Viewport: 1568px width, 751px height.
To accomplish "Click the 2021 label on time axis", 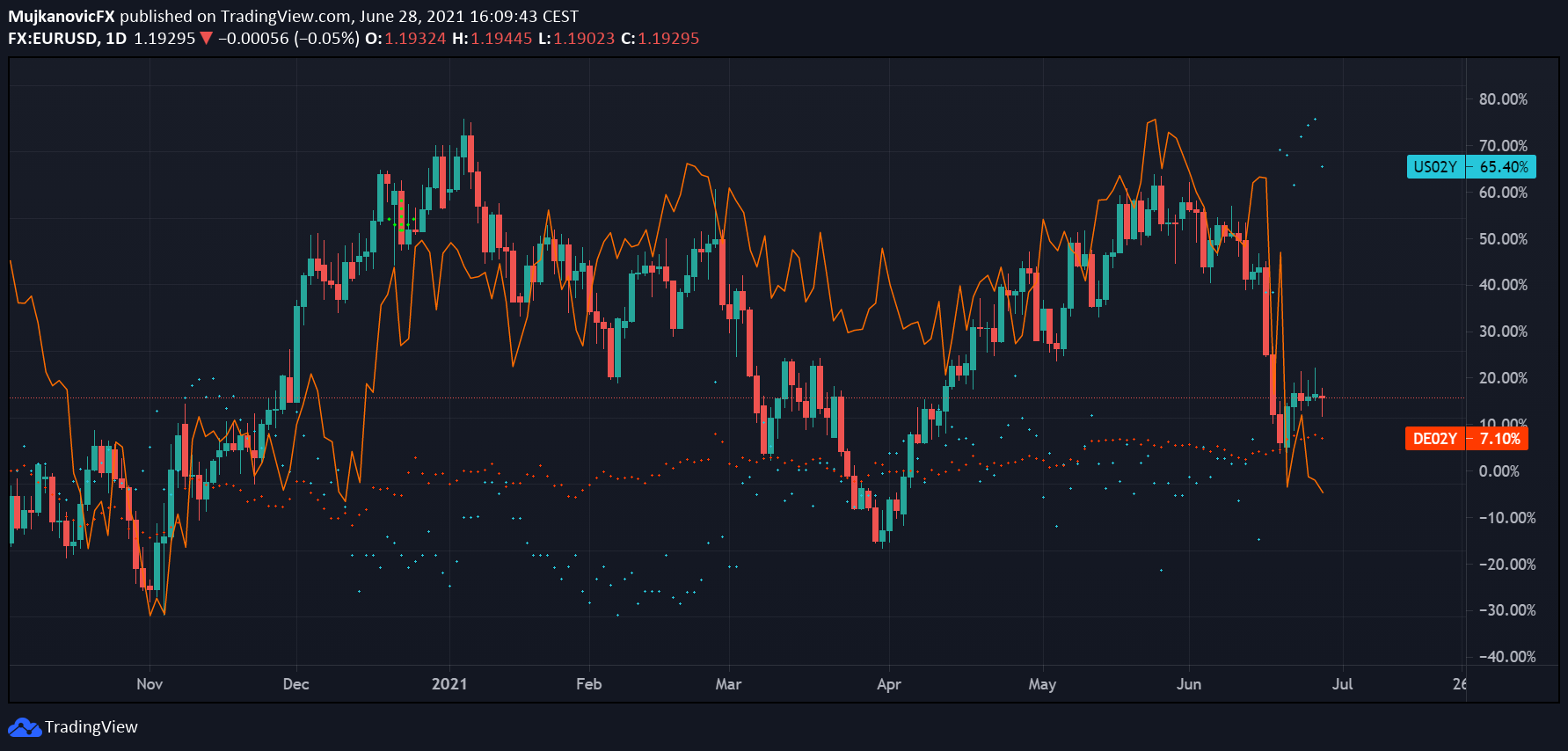I will pos(449,684).
